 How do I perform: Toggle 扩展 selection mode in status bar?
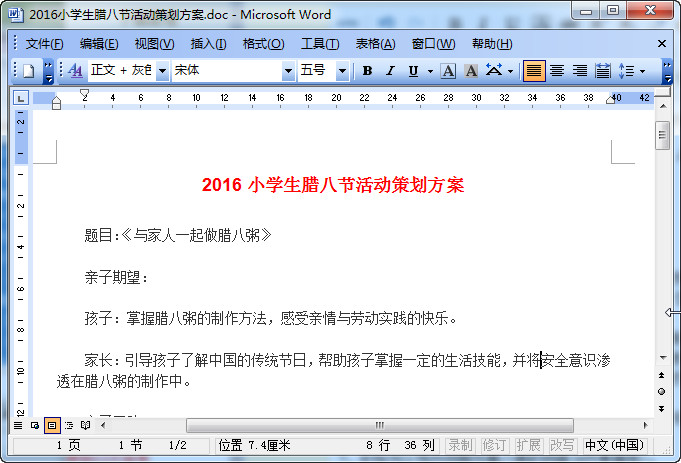(528, 445)
